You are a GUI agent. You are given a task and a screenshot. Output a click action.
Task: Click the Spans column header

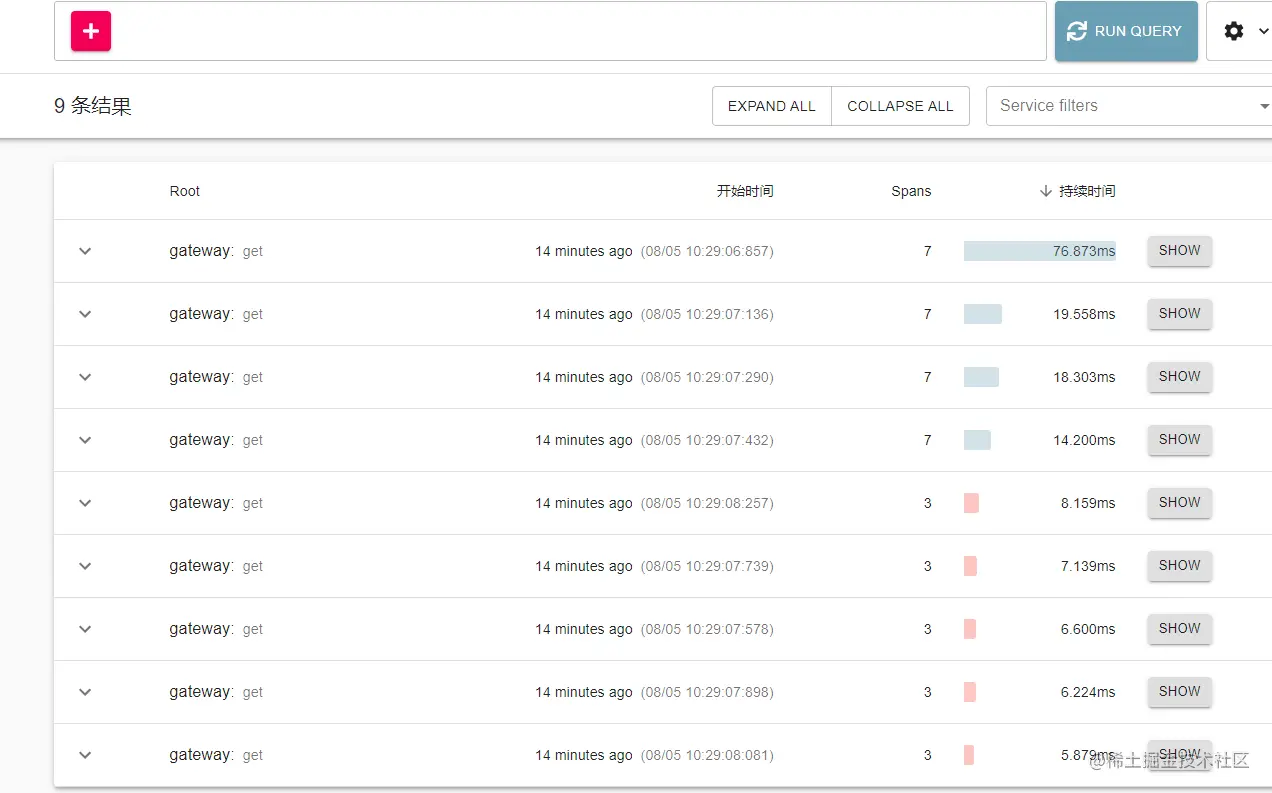[911, 191]
